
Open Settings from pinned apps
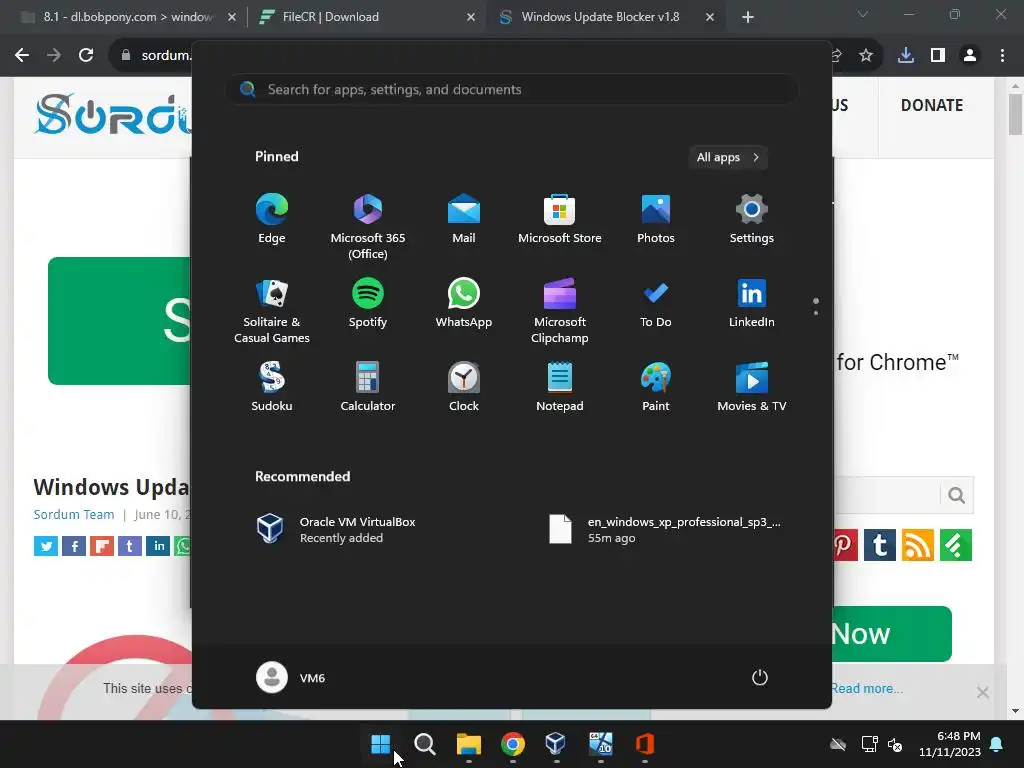tap(752, 219)
